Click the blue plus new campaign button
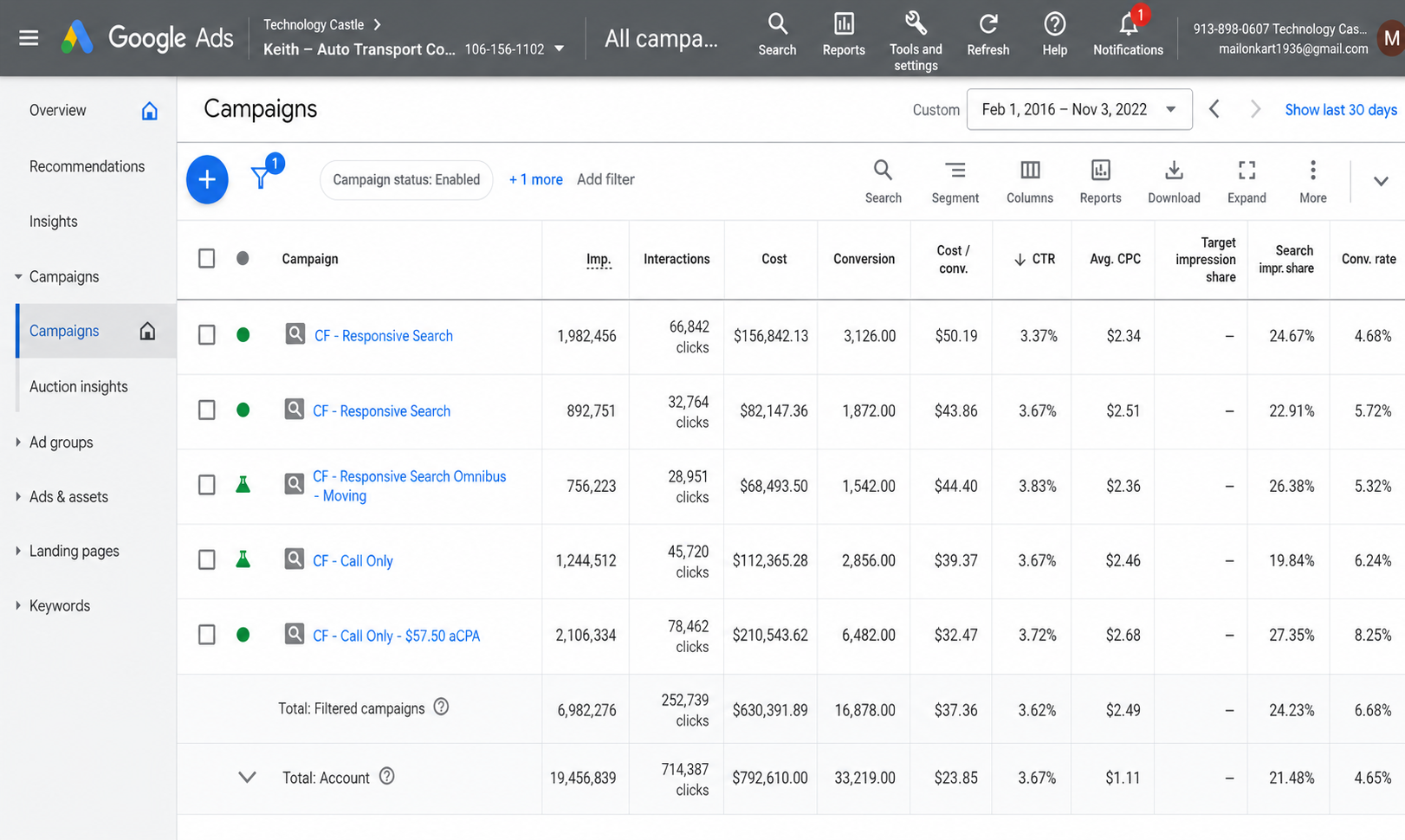Viewport: 1405px width, 840px height. 207,179
